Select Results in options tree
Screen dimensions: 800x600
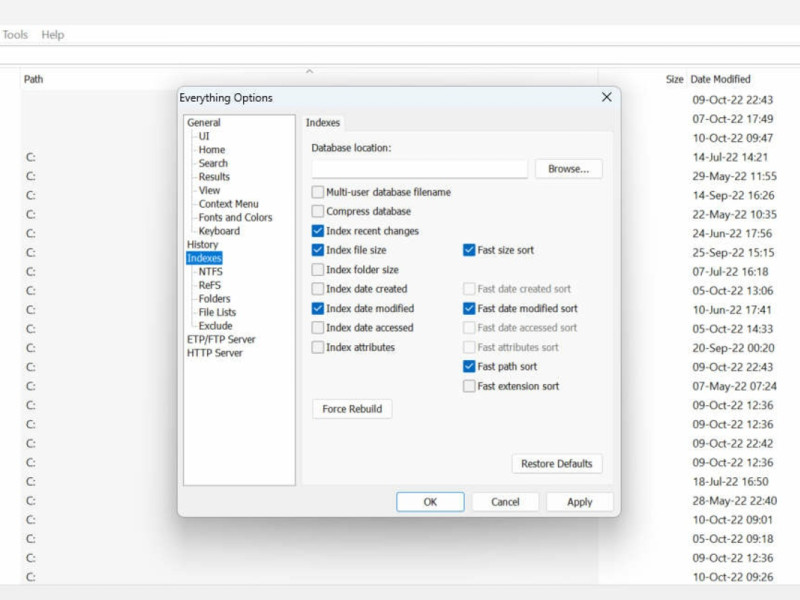point(214,177)
